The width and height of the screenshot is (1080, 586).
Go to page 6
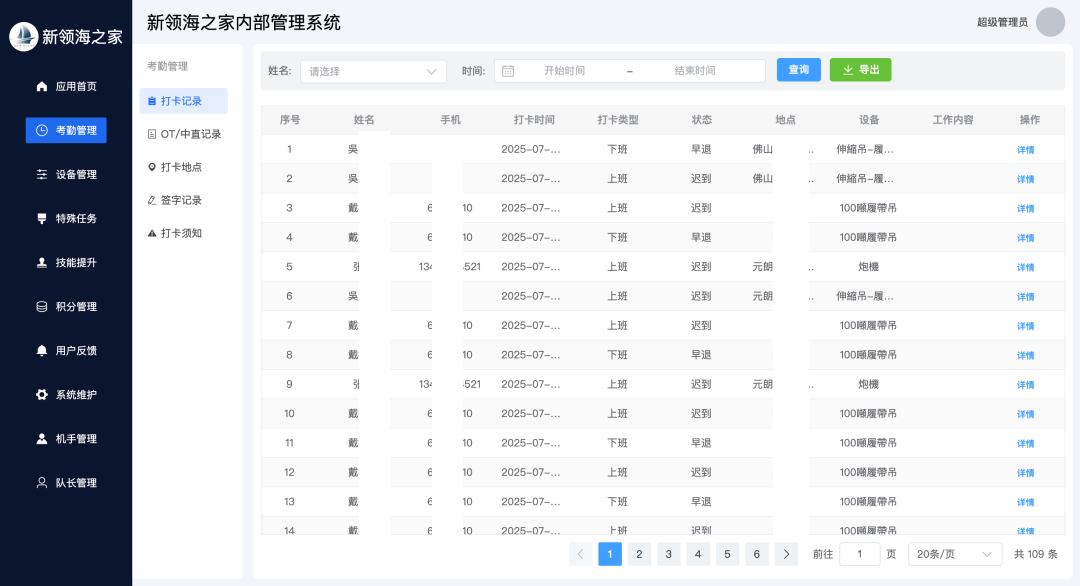coord(756,554)
